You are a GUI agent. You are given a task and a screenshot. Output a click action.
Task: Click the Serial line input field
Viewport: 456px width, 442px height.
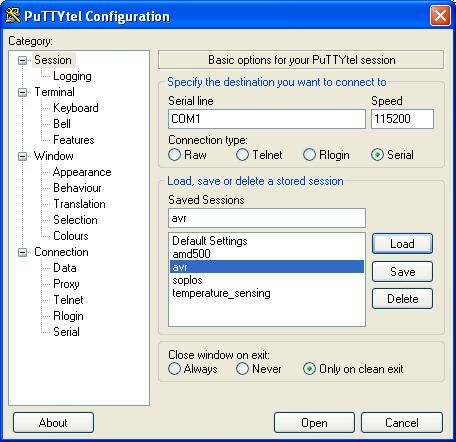[x=267, y=119]
